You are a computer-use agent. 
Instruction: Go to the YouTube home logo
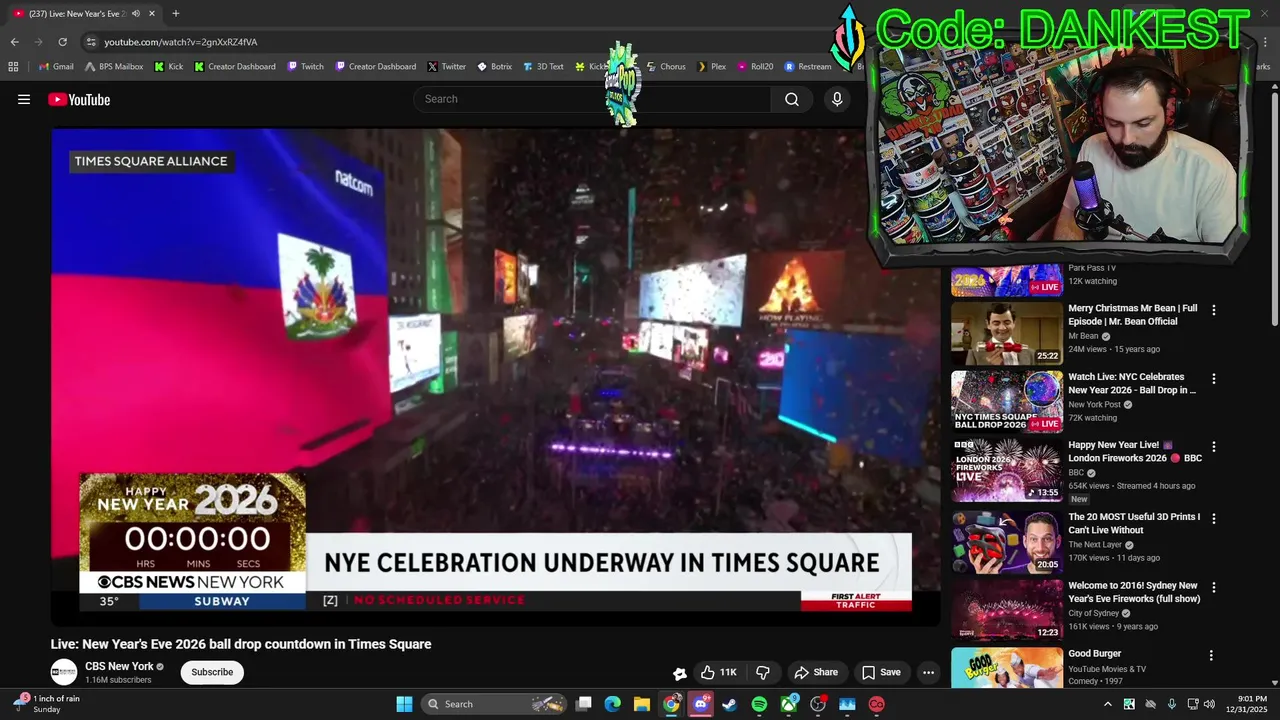coord(79,99)
